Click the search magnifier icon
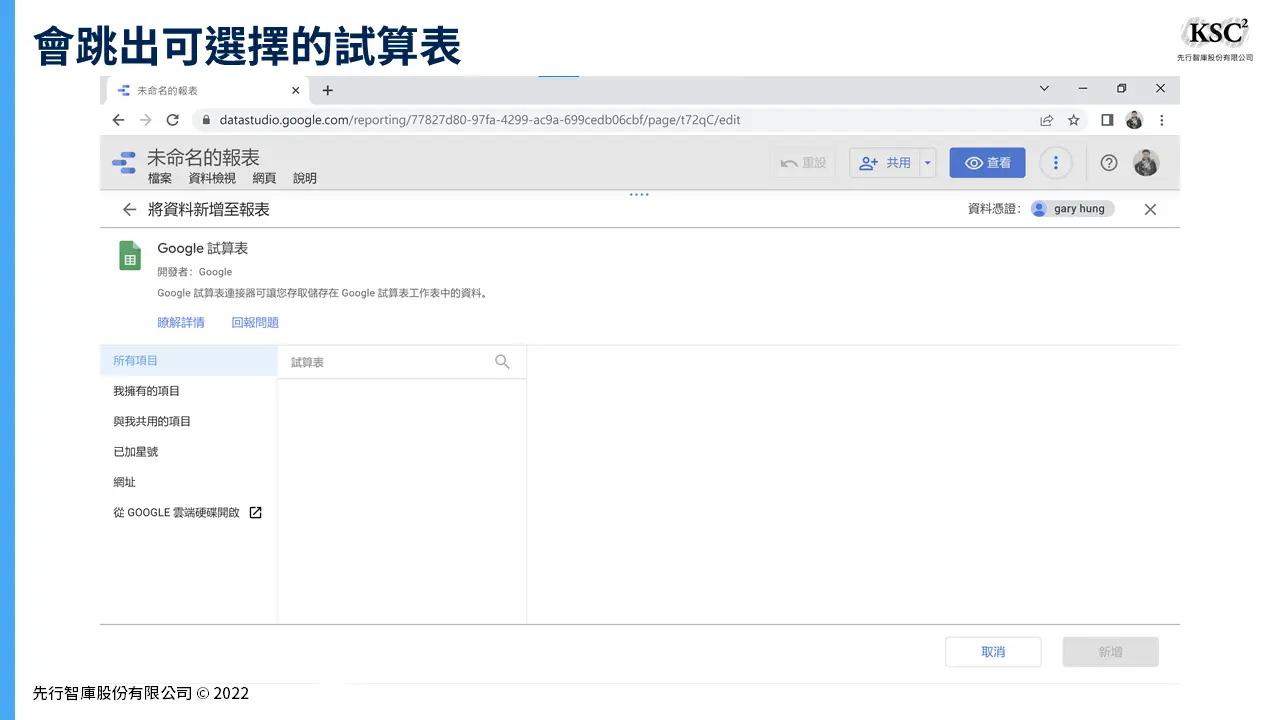The height and width of the screenshot is (720, 1280). tap(503, 362)
